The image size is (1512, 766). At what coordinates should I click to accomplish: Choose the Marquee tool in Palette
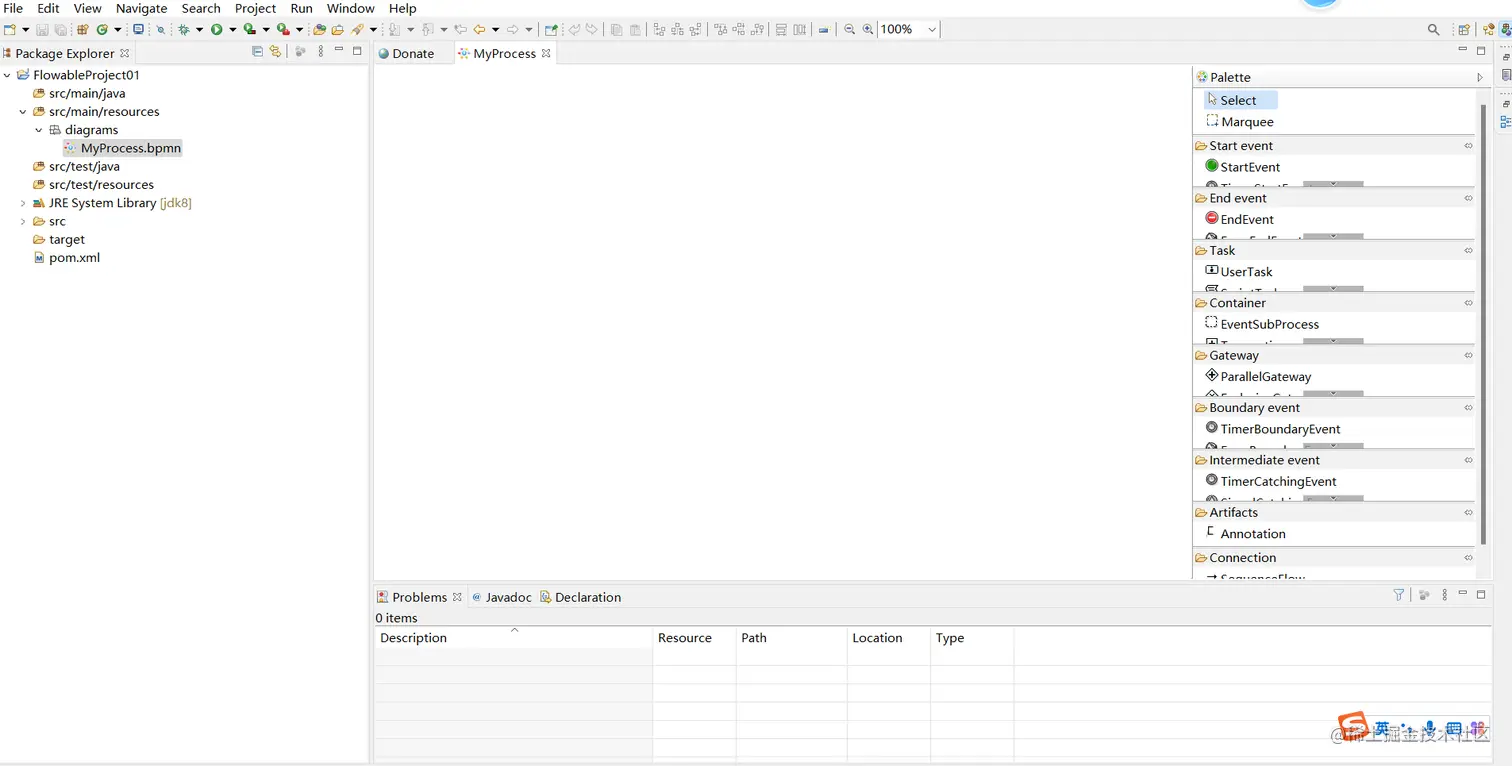point(1240,122)
